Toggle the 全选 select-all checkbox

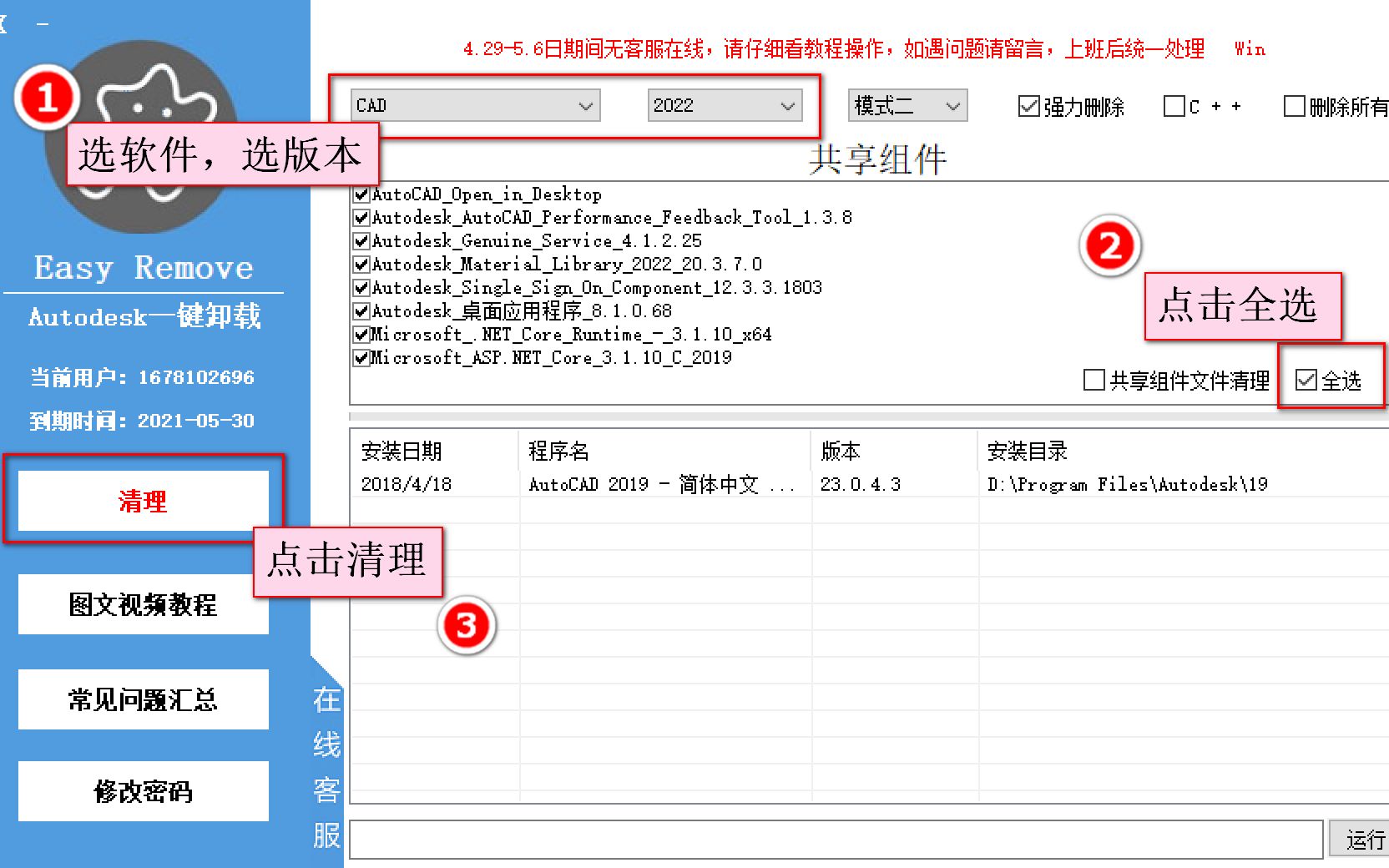click(x=1306, y=381)
